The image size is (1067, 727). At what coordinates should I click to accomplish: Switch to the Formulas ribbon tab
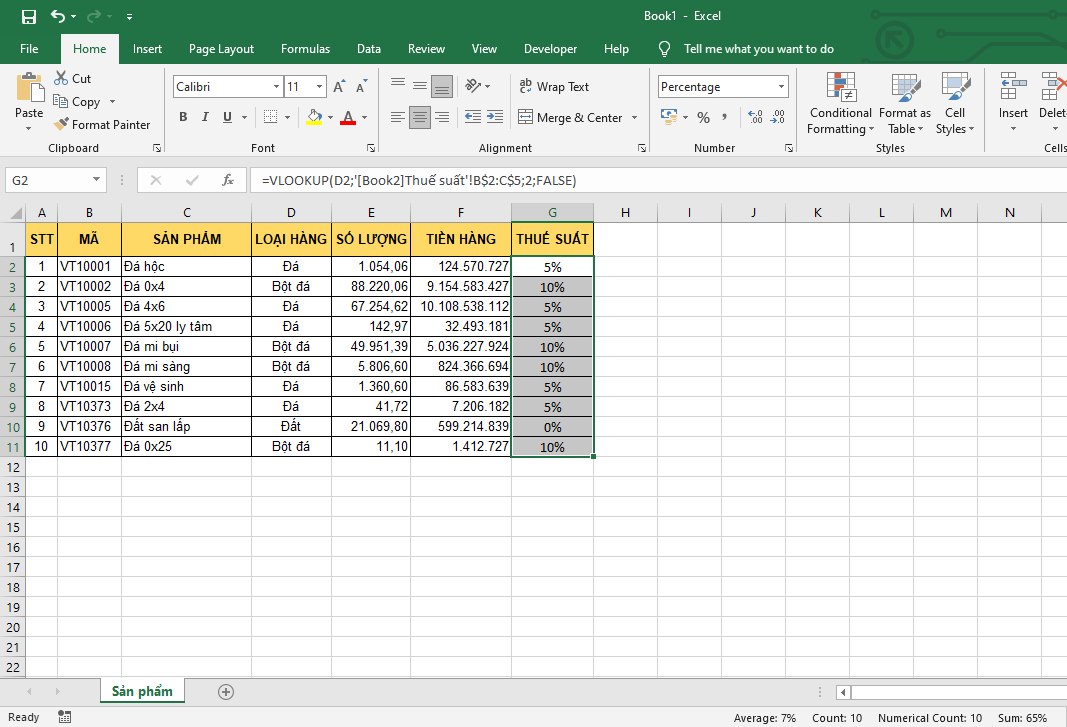305,49
